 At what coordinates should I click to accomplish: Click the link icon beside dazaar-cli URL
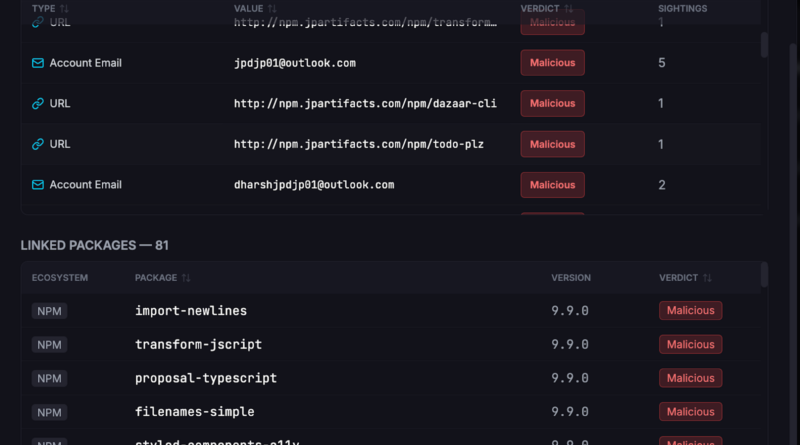(x=38, y=103)
